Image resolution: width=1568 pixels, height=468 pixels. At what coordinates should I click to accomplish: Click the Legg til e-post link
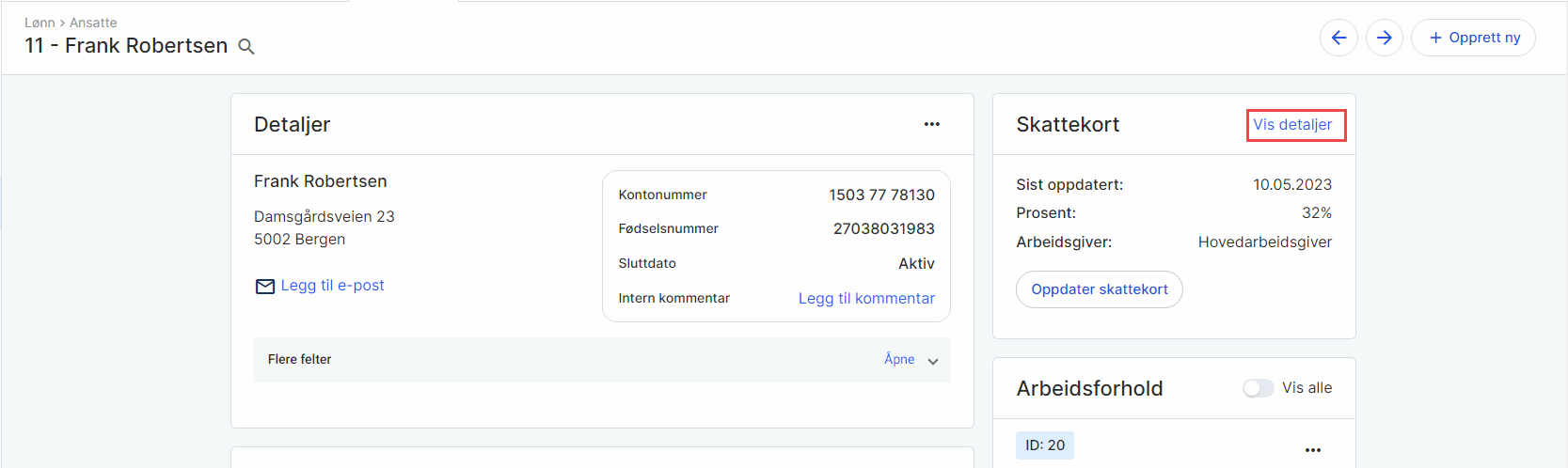point(332,285)
